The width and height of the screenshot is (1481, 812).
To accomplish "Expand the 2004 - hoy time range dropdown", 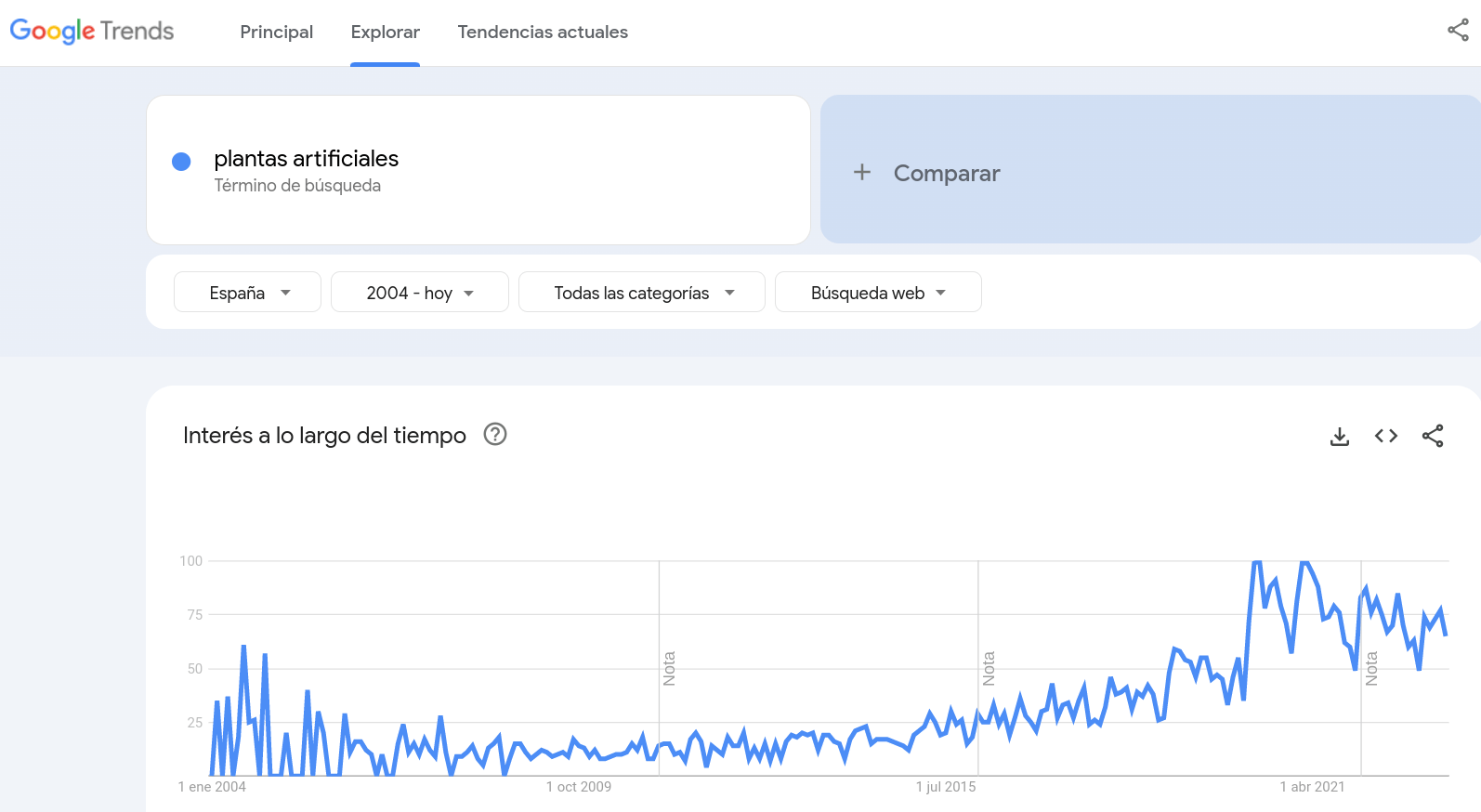I will [x=420, y=293].
